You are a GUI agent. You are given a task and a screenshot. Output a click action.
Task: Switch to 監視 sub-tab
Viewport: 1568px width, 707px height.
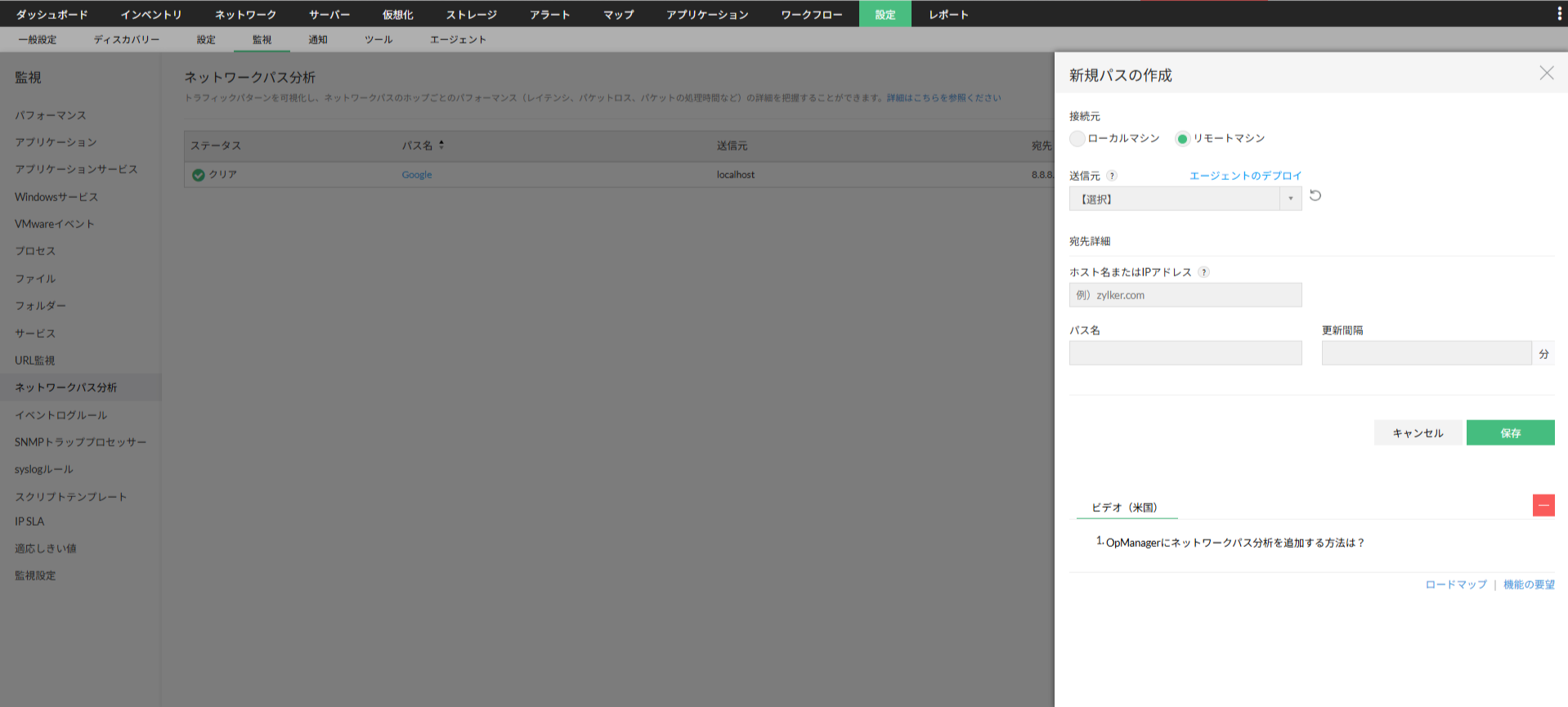pyautogui.click(x=262, y=39)
